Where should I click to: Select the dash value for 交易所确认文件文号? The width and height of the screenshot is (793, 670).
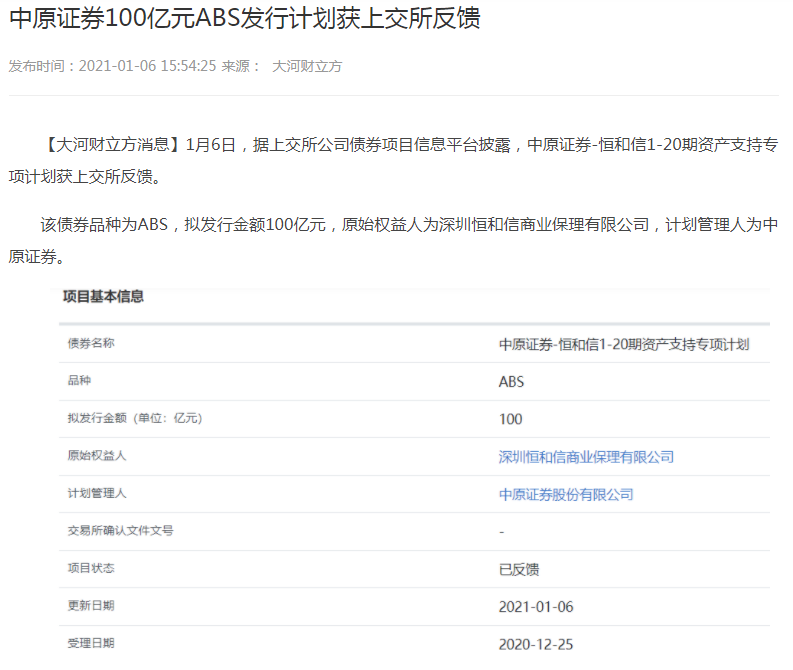click(x=502, y=532)
